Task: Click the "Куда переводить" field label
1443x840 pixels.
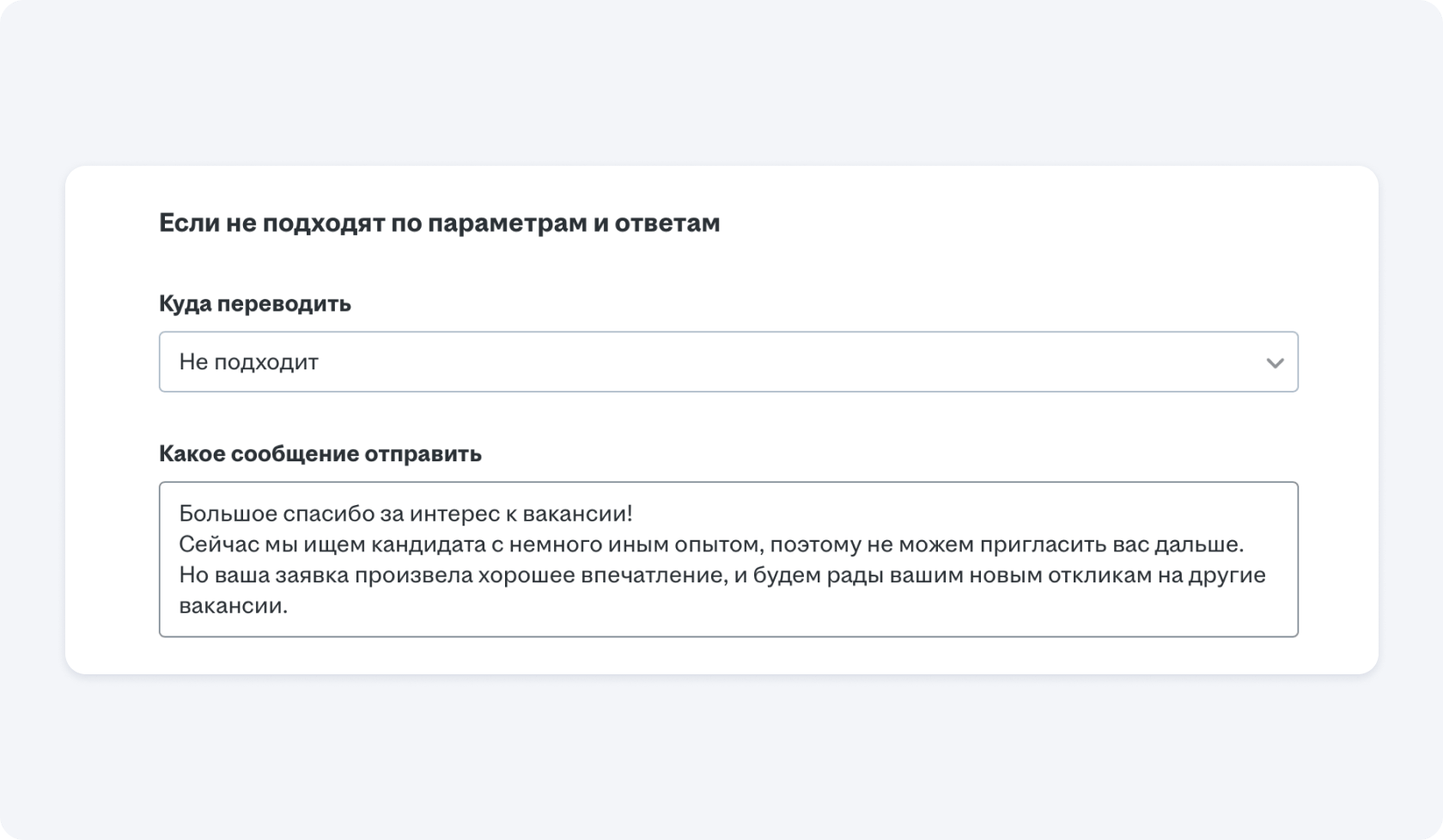Action: (x=255, y=304)
